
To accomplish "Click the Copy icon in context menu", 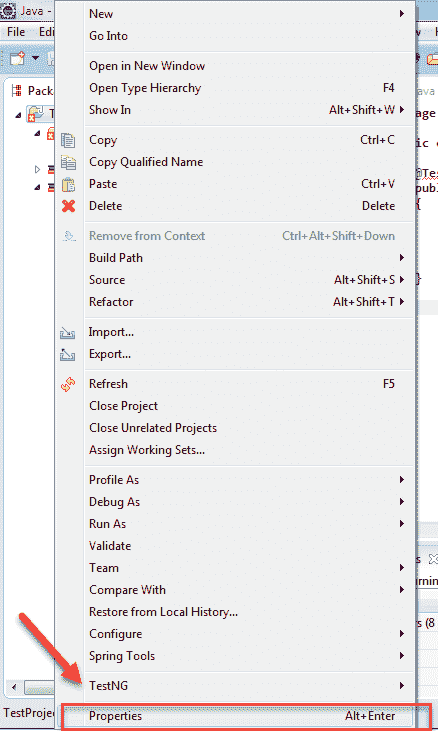I will point(68,140).
